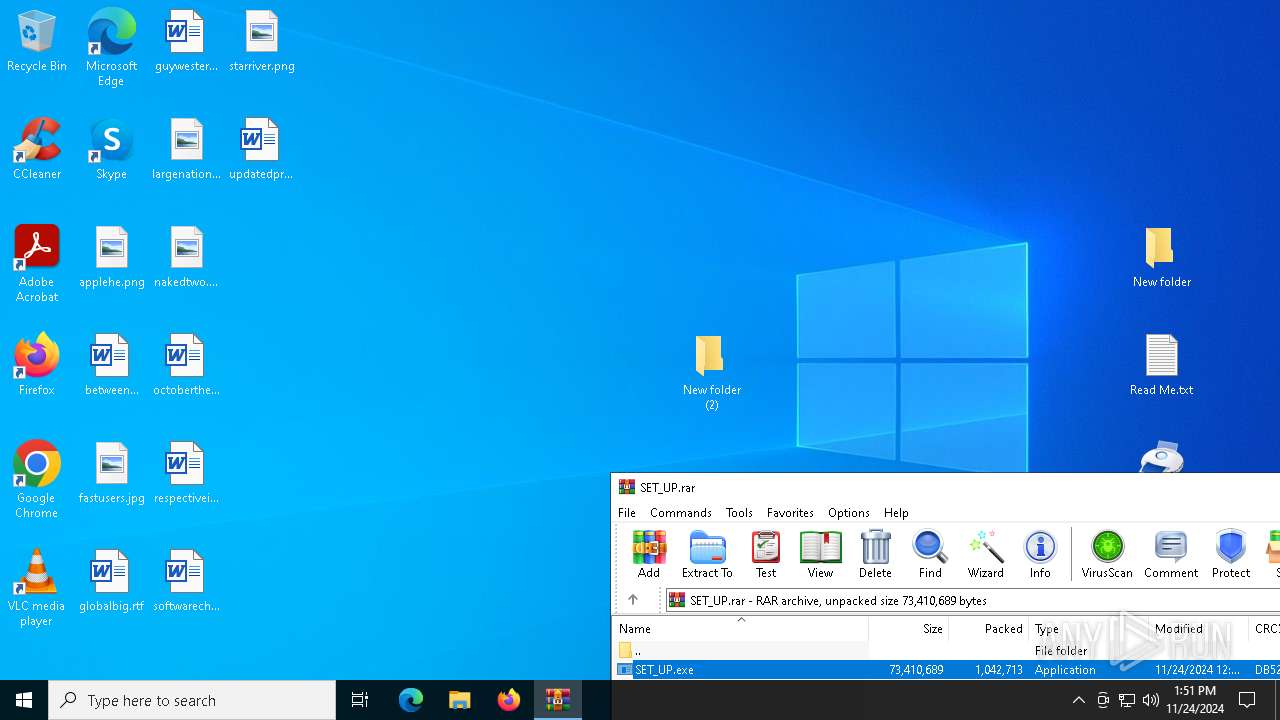Select the SET_UP.exe file row
Viewport: 1280px width, 720px height.
pos(946,670)
